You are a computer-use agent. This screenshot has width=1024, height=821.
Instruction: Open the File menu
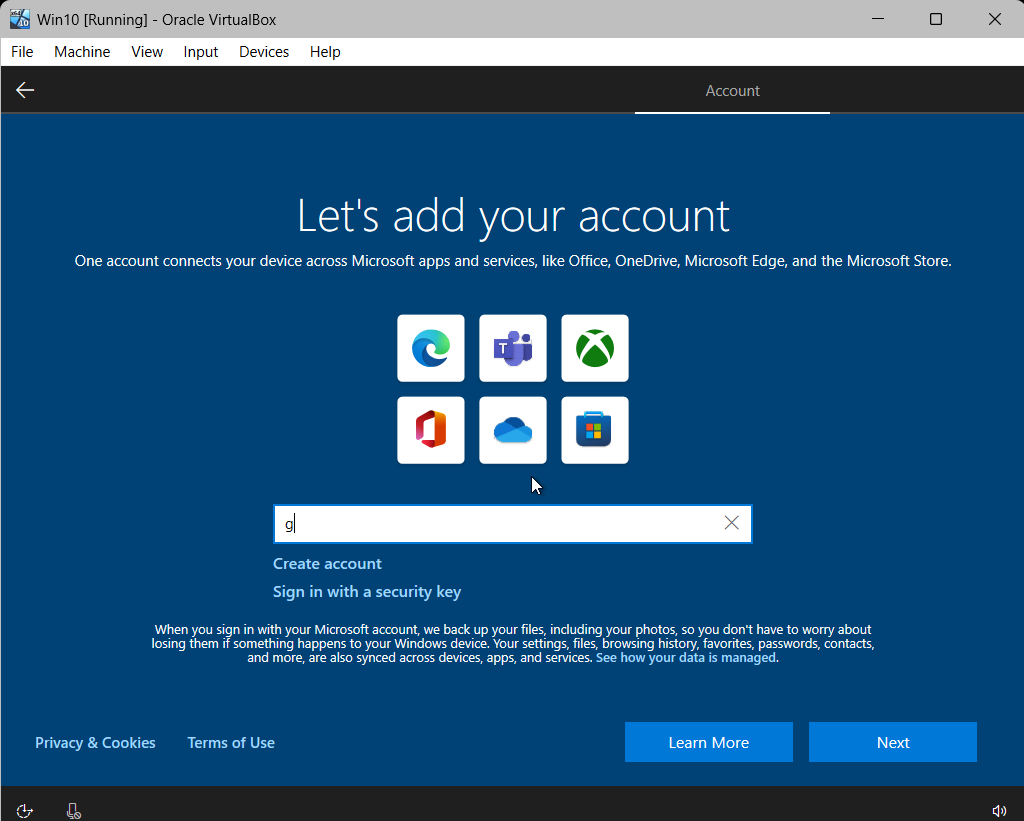pyautogui.click(x=22, y=52)
